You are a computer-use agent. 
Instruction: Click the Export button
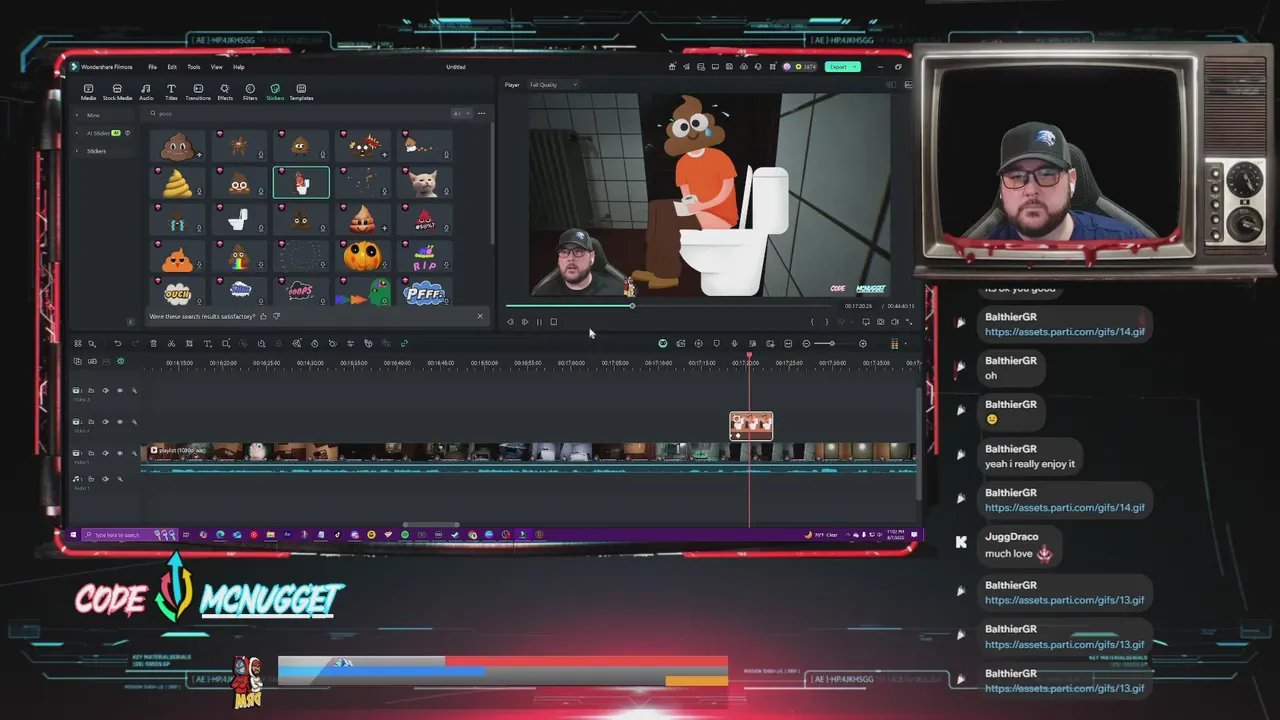click(x=842, y=67)
